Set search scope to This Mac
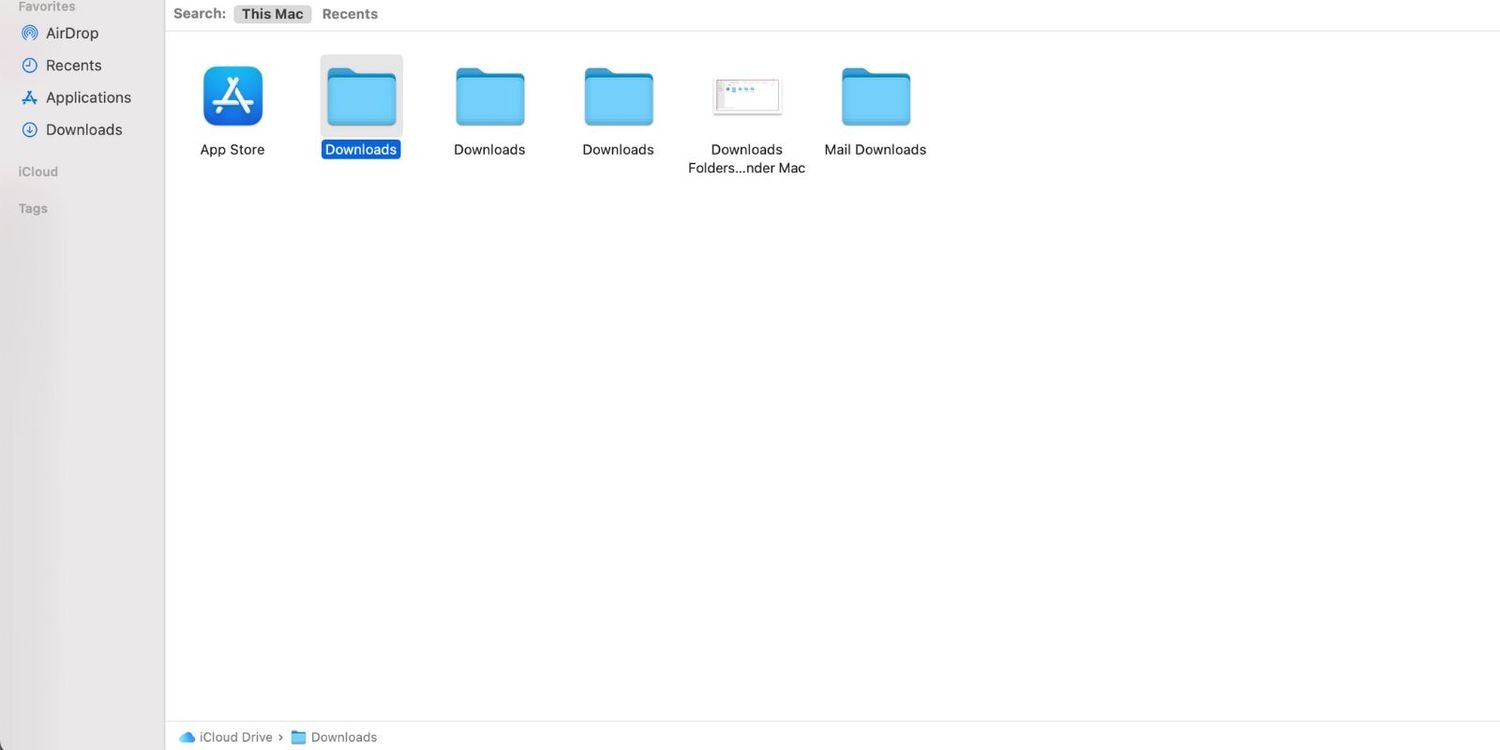 272,14
